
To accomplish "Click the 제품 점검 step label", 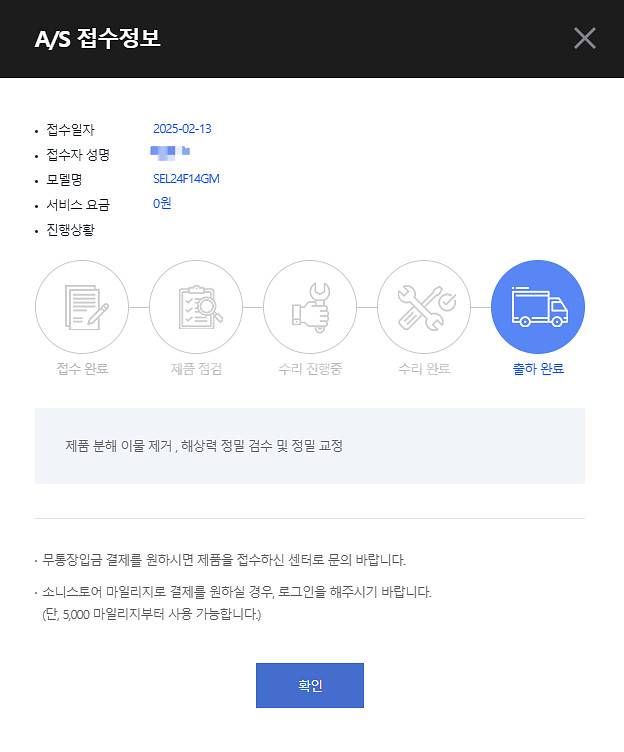I will (196, 369).
